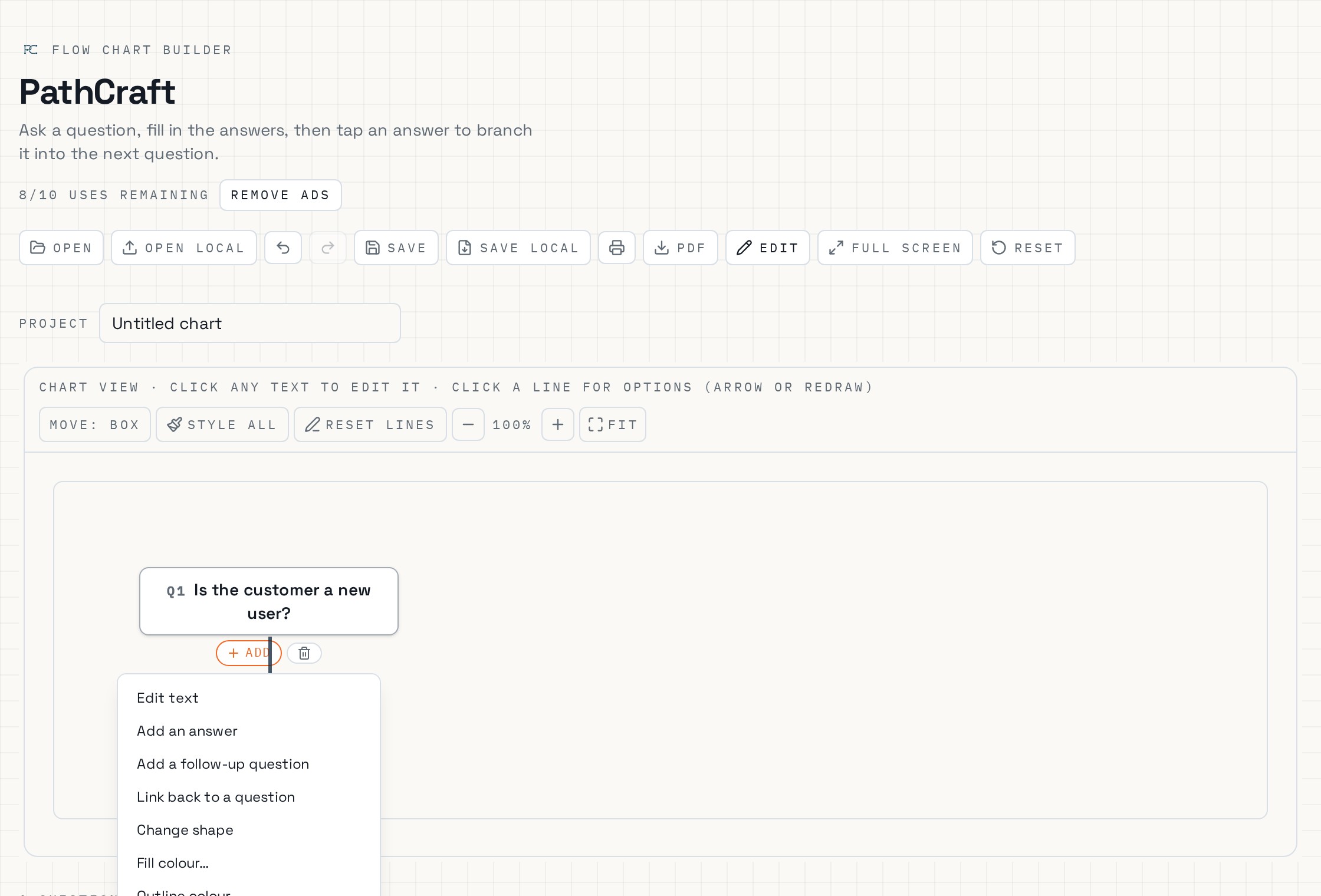Screen dimensions: 1321x896
Task: Toggle Edit mode
Action: [768, 248]
